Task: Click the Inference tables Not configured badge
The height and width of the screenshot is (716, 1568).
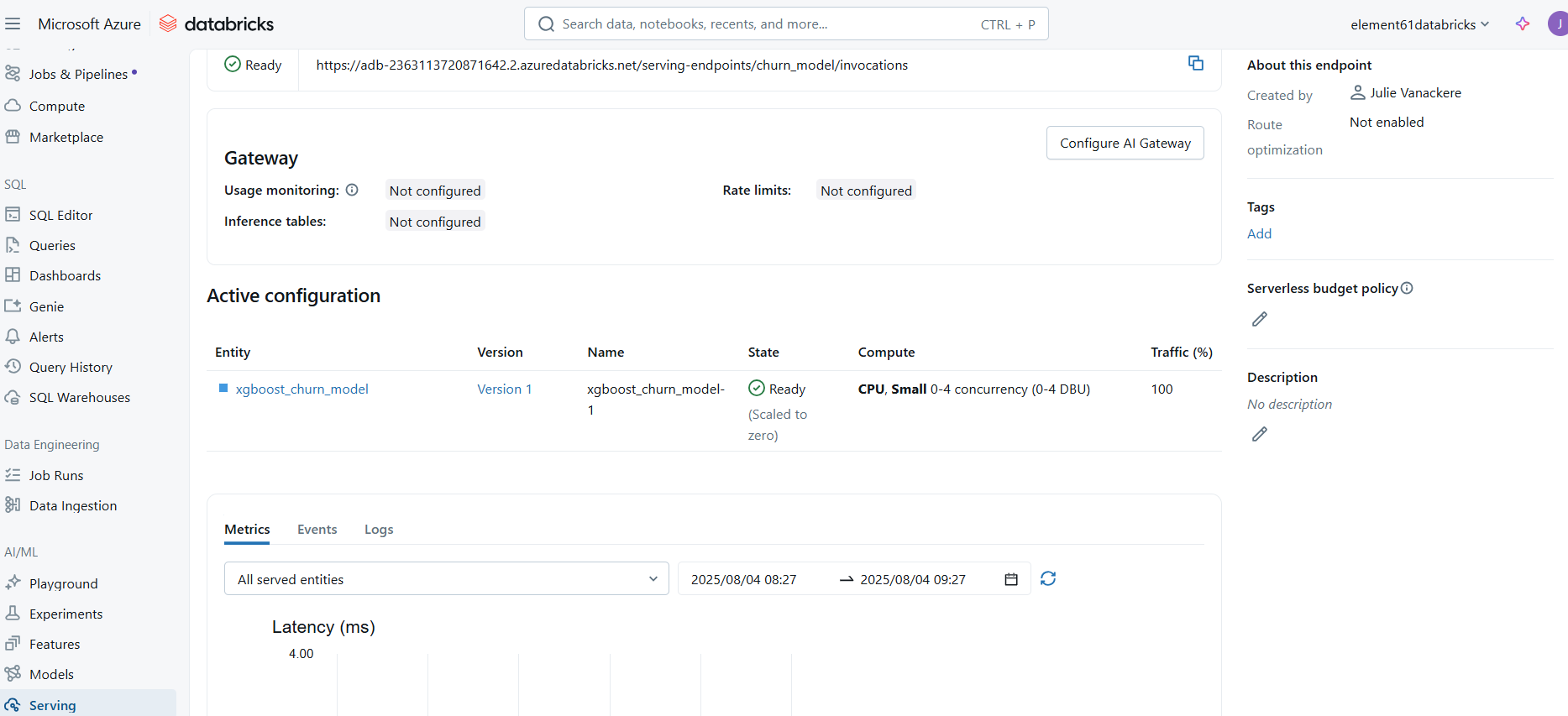Action: coord(435,222)
